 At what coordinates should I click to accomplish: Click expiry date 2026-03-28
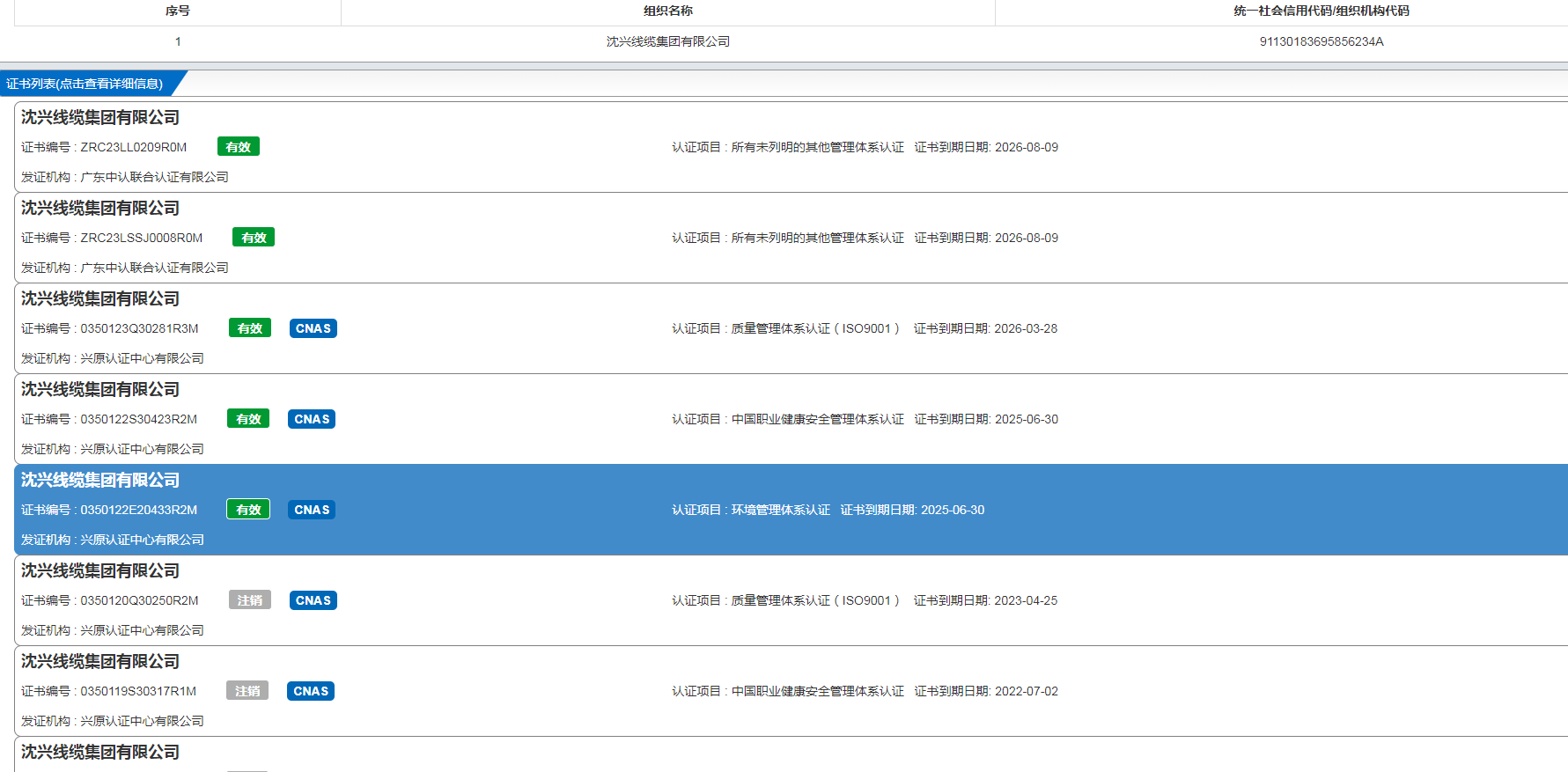tap(1026, 328)
